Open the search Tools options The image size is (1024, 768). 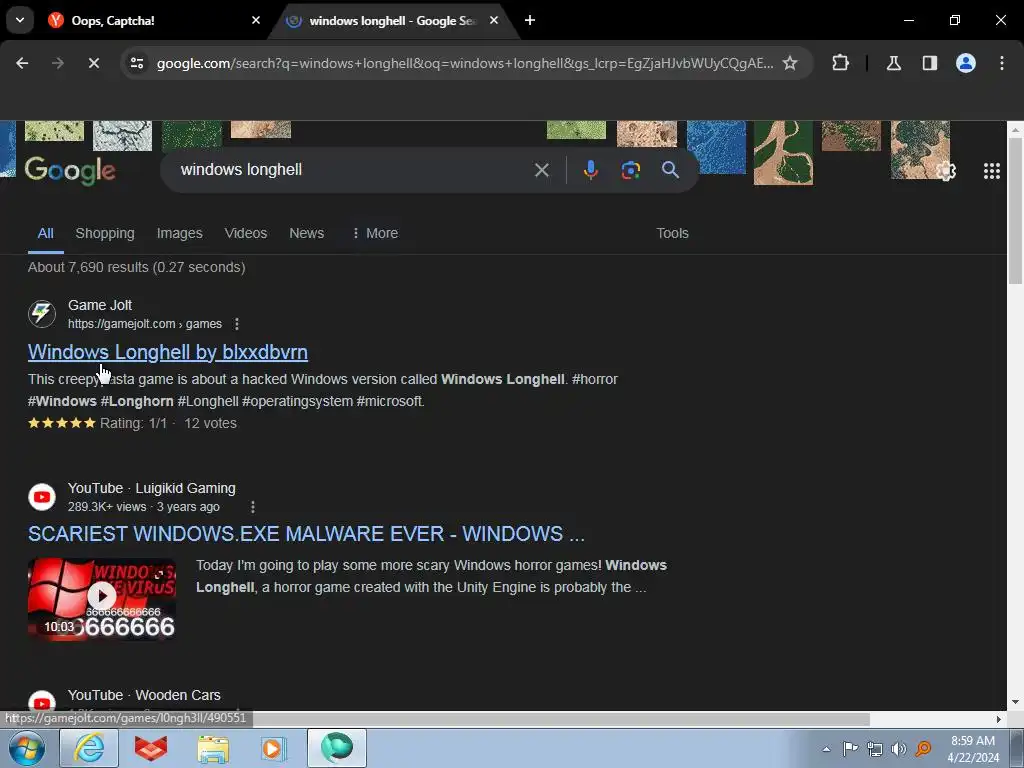672,233
